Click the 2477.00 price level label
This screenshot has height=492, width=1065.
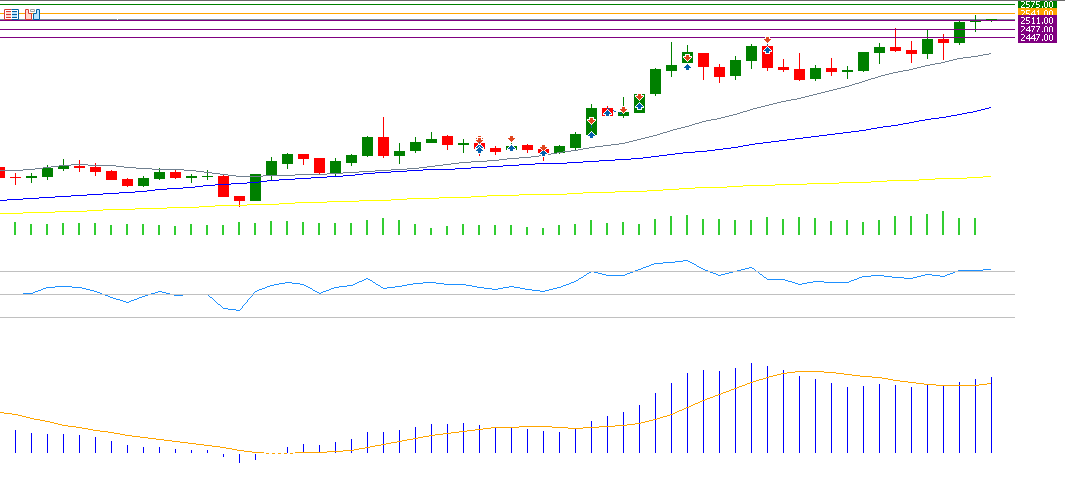click(x=1039, y=30)
